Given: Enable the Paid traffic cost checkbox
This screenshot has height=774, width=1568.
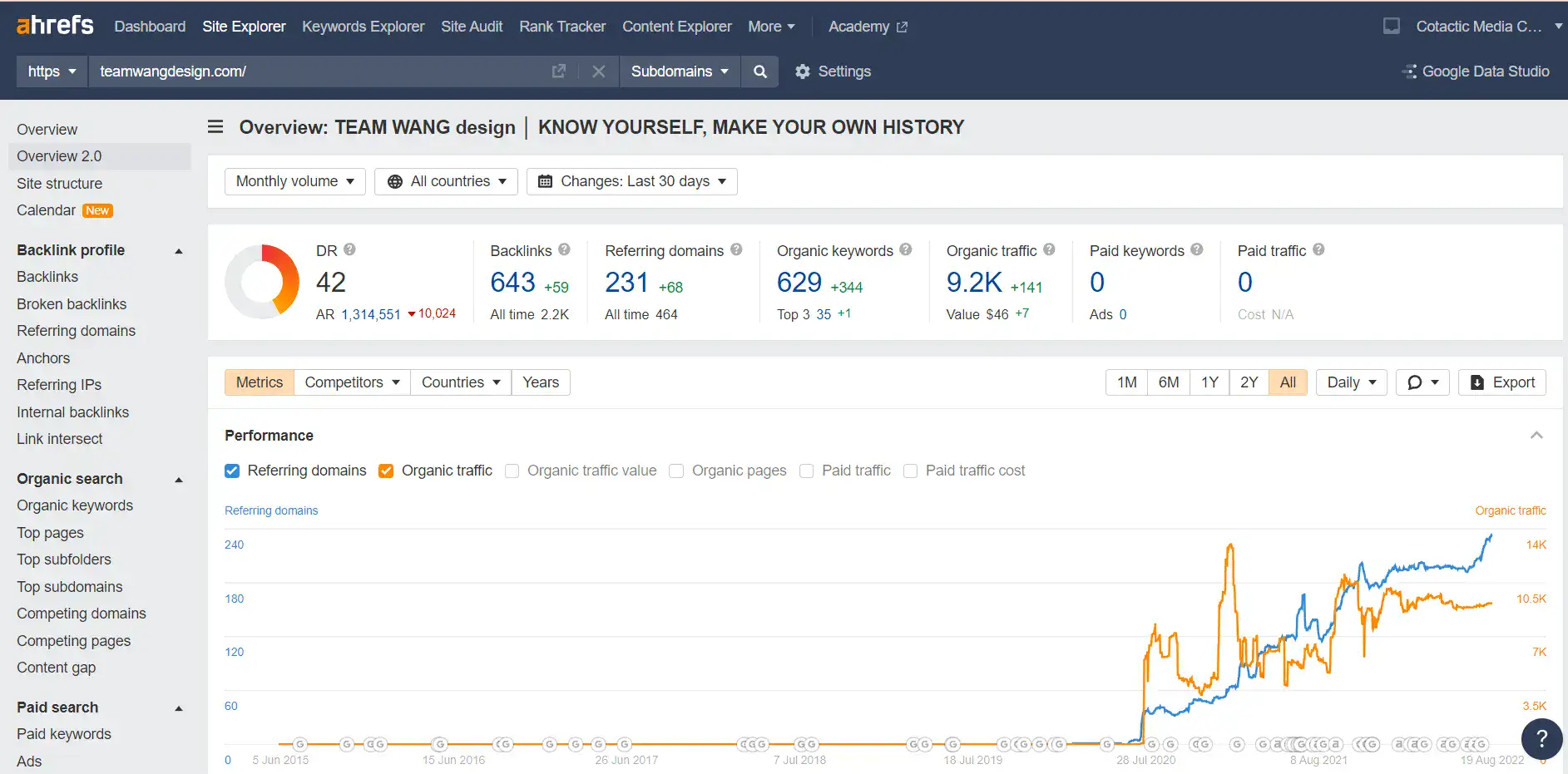Looking at the screenshot, I should pyautogui.click(x=910, y=471).
